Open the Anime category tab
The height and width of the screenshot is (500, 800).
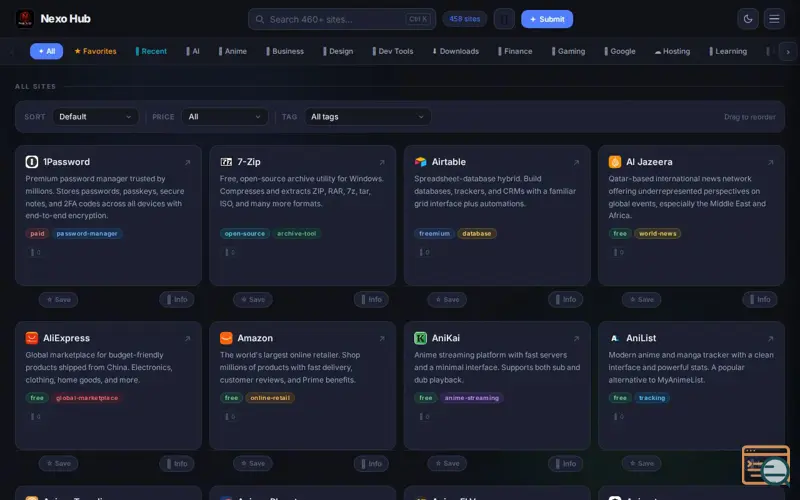233,51
